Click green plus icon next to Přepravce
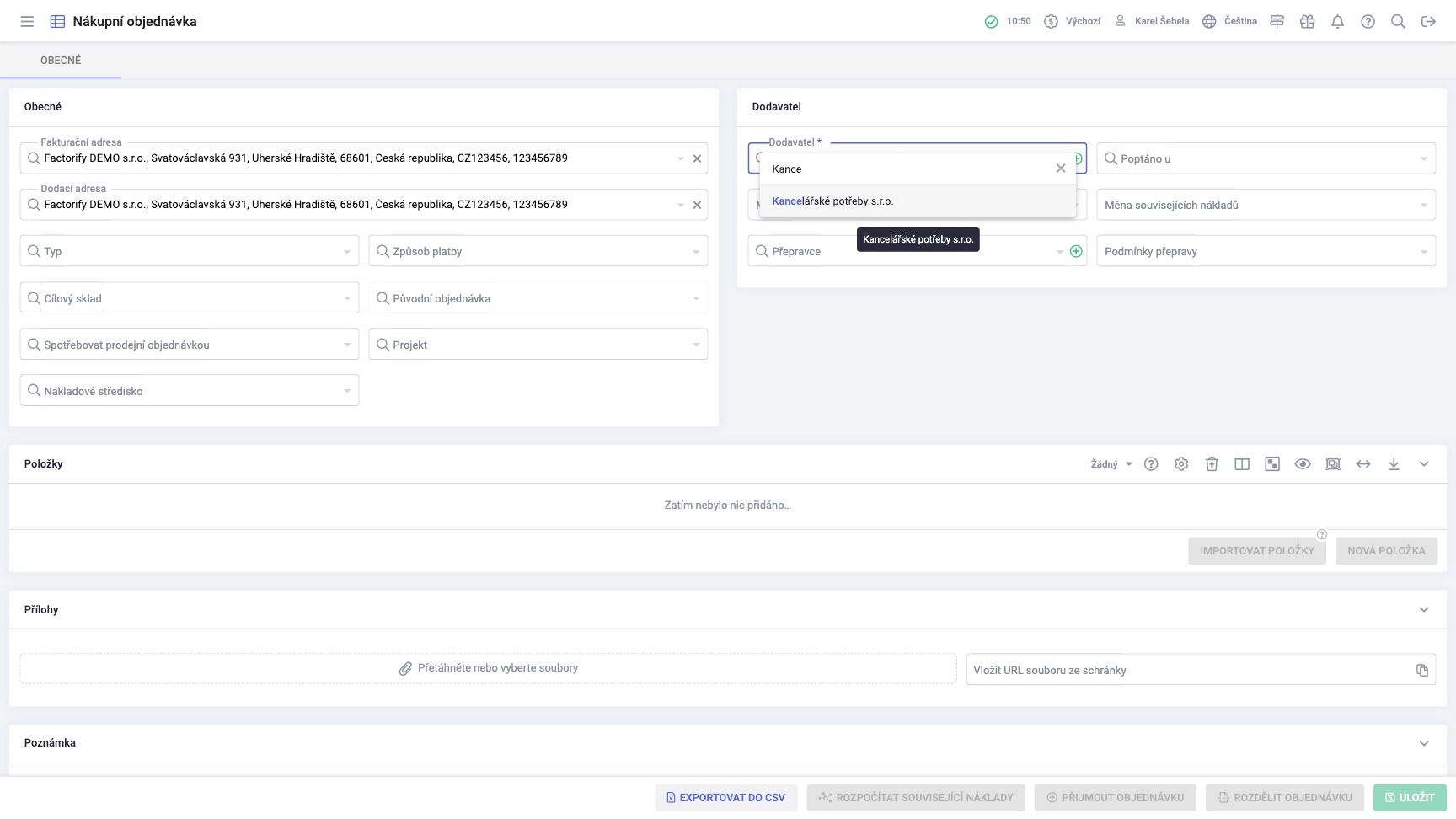1456x819 pixels. (x=1076, y=251)
